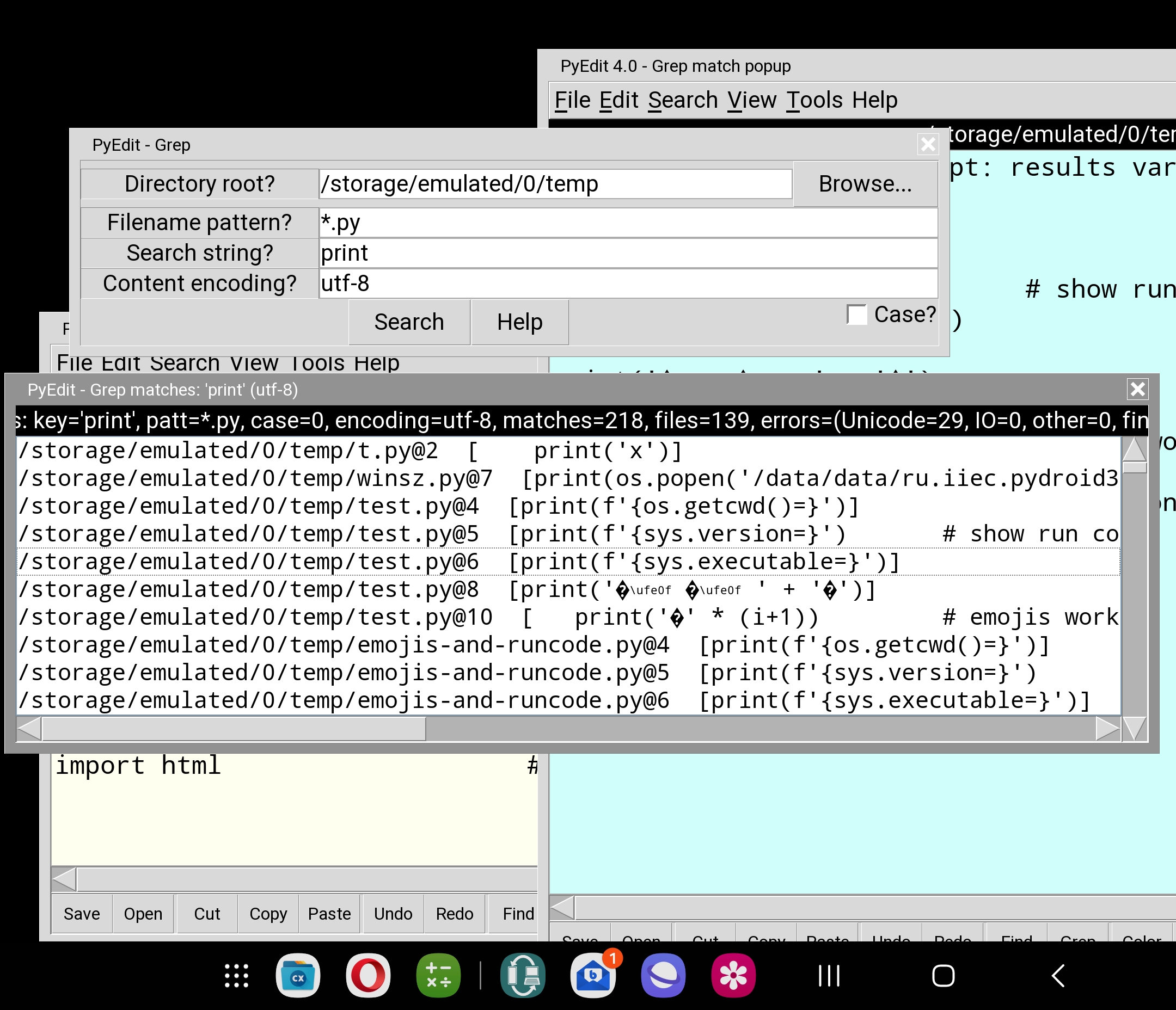Click the matches vertical scrollbar thumb

click(1135, 467)
